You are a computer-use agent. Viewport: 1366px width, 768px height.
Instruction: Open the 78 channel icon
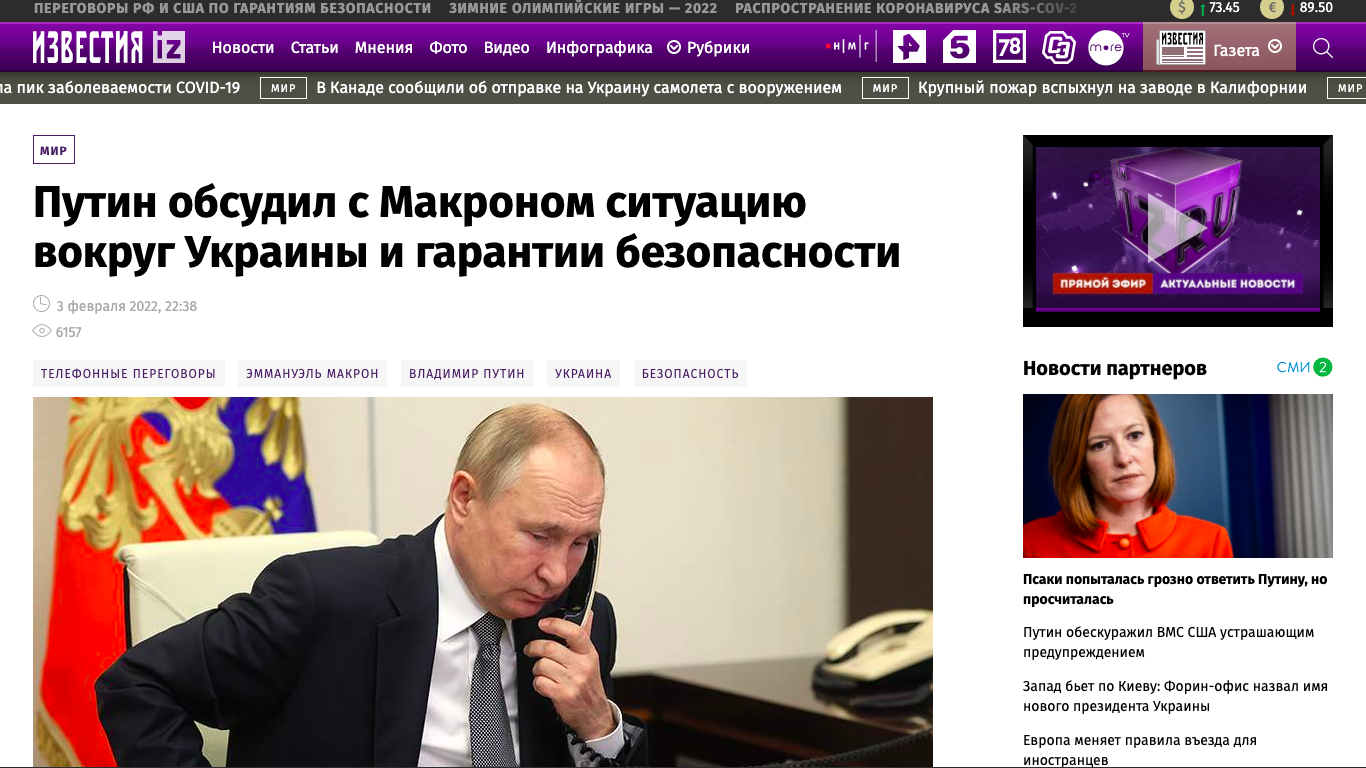tap(1009, 47)
